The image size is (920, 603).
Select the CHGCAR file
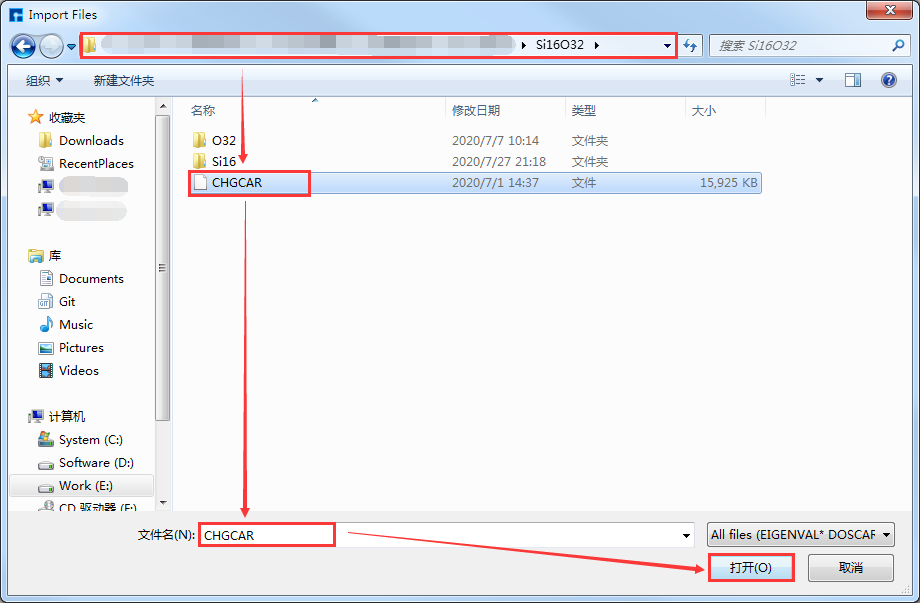tap(237, 183)
